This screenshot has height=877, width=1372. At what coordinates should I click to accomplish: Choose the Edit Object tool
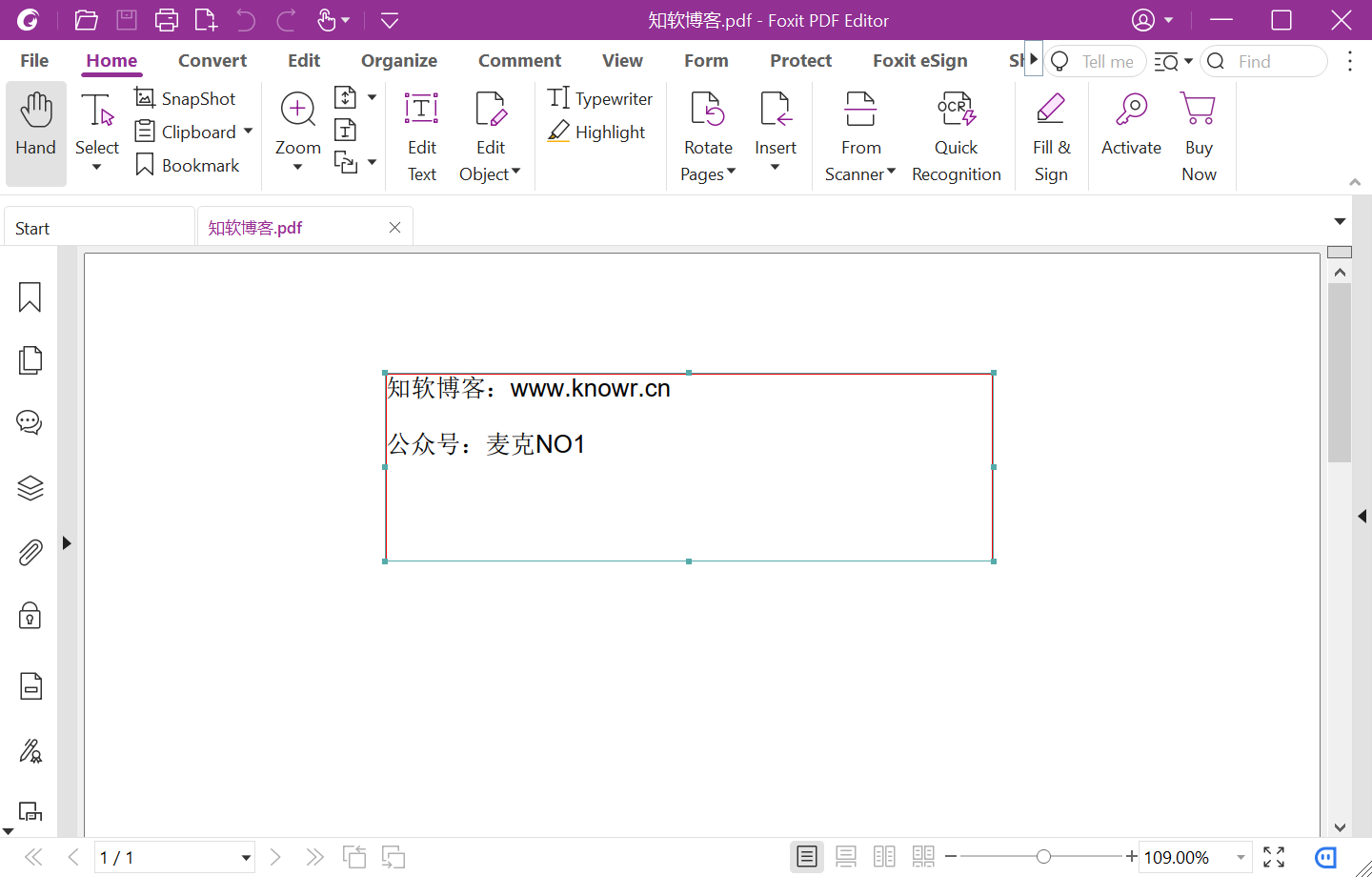click(x=490, y=135)
